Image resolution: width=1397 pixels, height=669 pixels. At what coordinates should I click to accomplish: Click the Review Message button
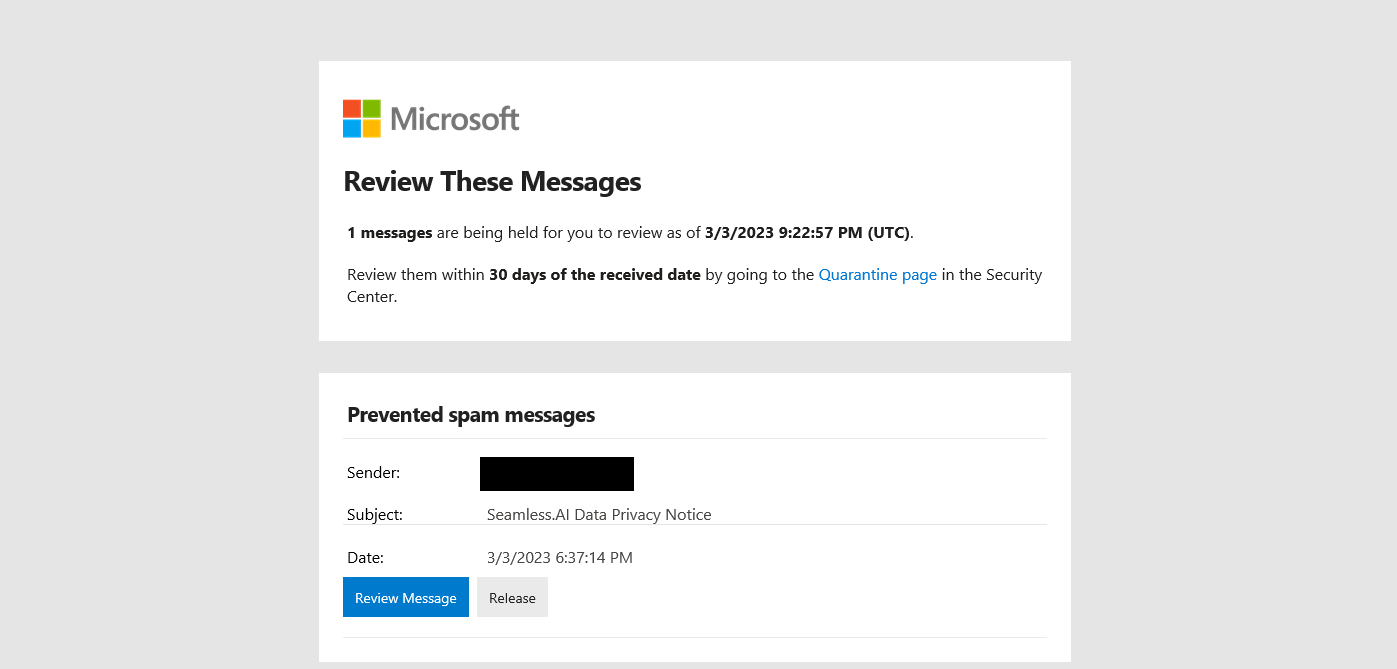click(x=405, y=597)
